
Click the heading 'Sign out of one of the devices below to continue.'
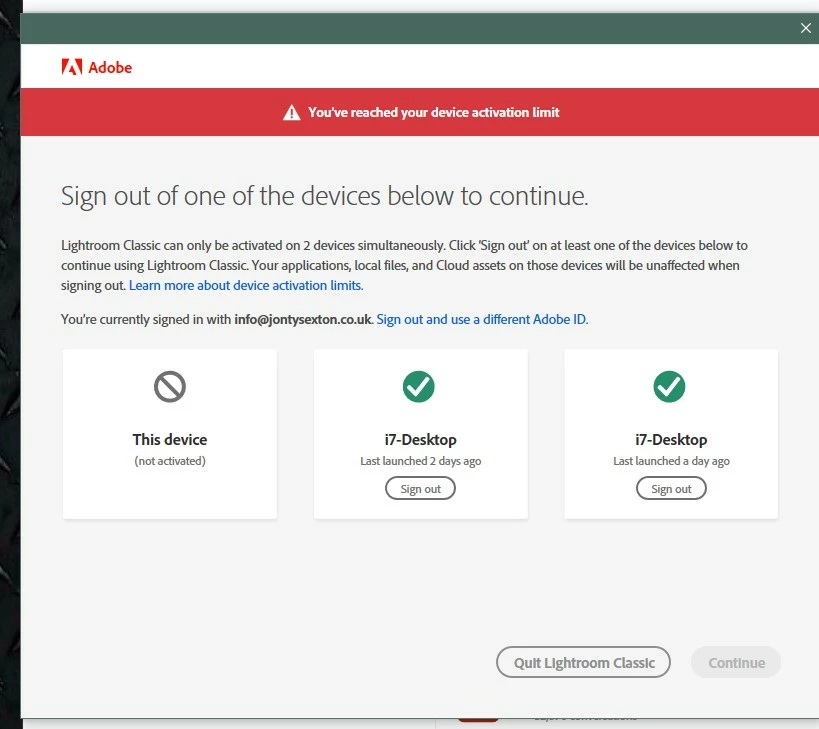[324, 196]
